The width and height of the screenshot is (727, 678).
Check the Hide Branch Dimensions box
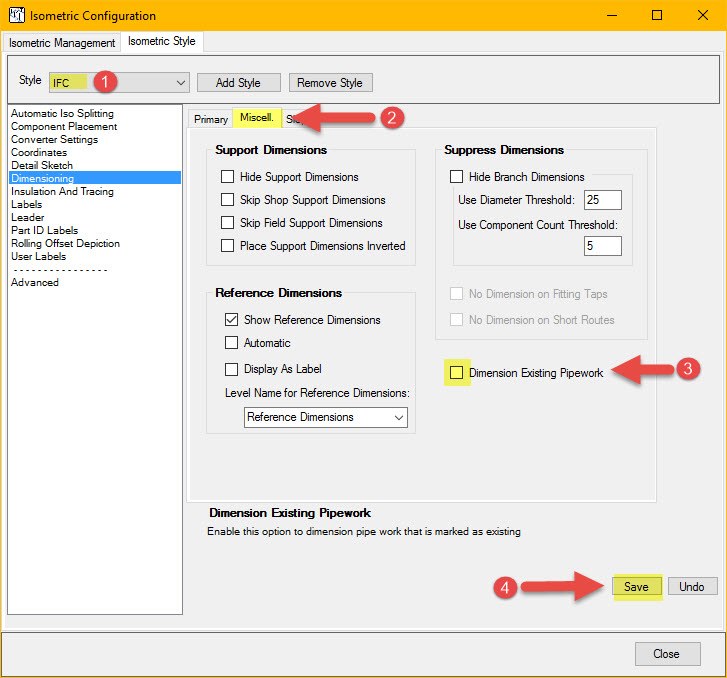(457, 177)
